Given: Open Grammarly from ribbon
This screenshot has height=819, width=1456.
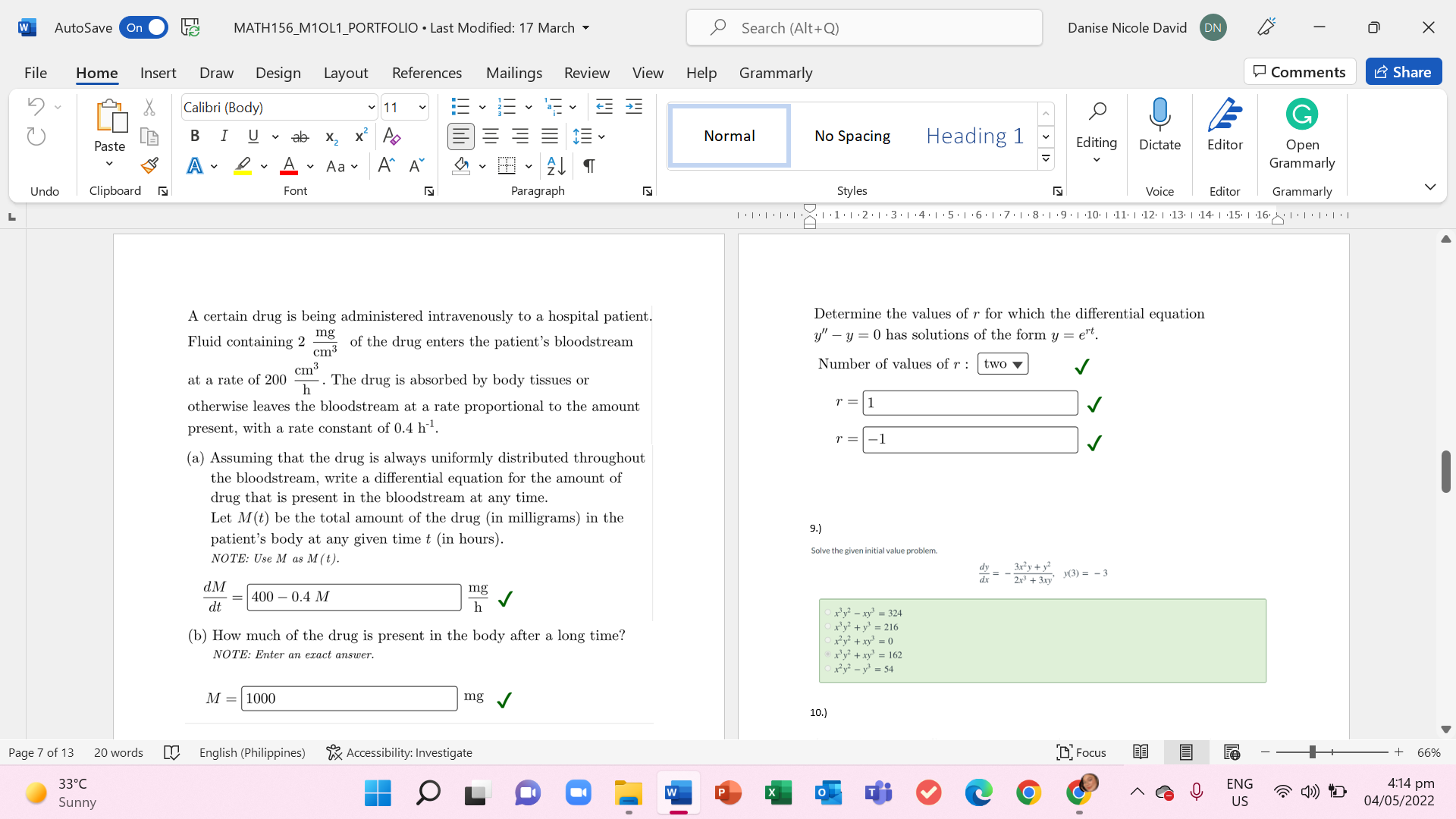Looking at the screenshot, I should [x=1302, y=135].
